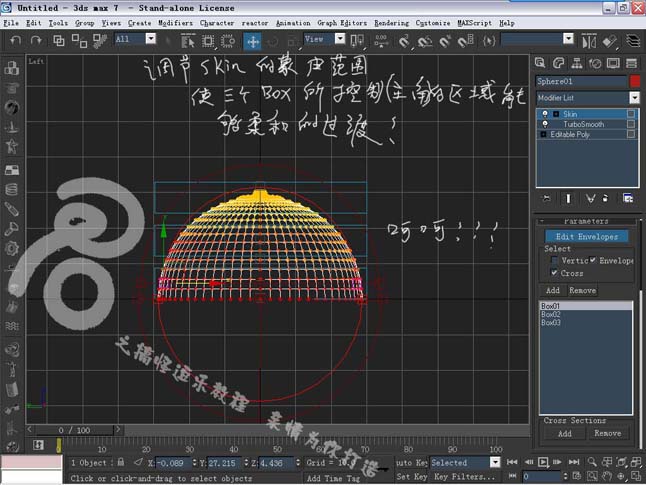Screen dimensions: 646x485
Task: Open the Modify command panel tab
Action: click(558, 63)
